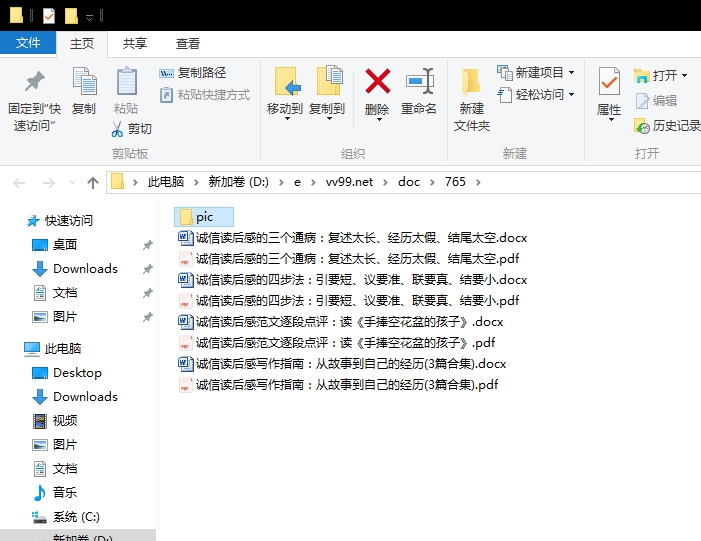Click the 属性 (properties) checkmark icon
Screen dimensions: 701x541
click(x=609, y=81)
